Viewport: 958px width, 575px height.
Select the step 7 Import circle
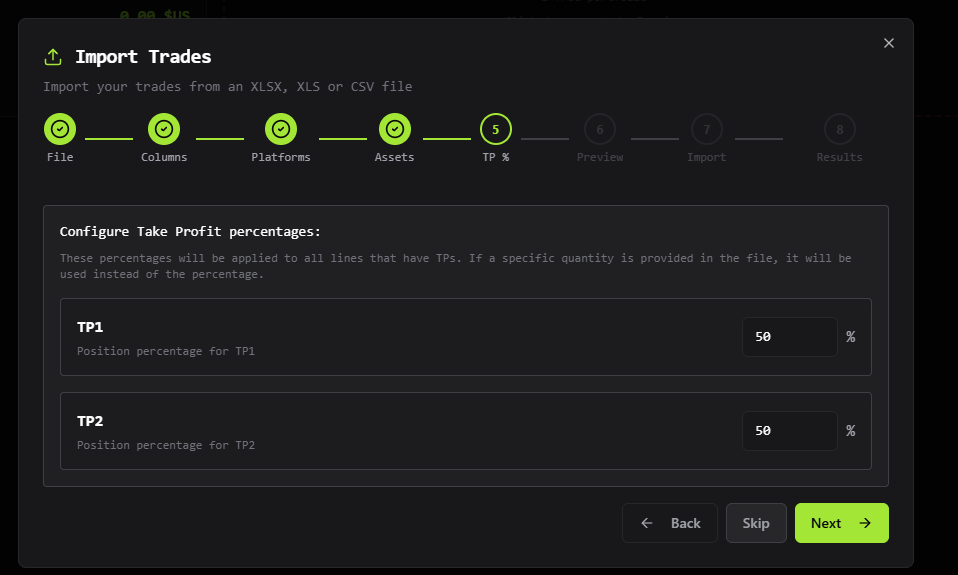[707, 129]
